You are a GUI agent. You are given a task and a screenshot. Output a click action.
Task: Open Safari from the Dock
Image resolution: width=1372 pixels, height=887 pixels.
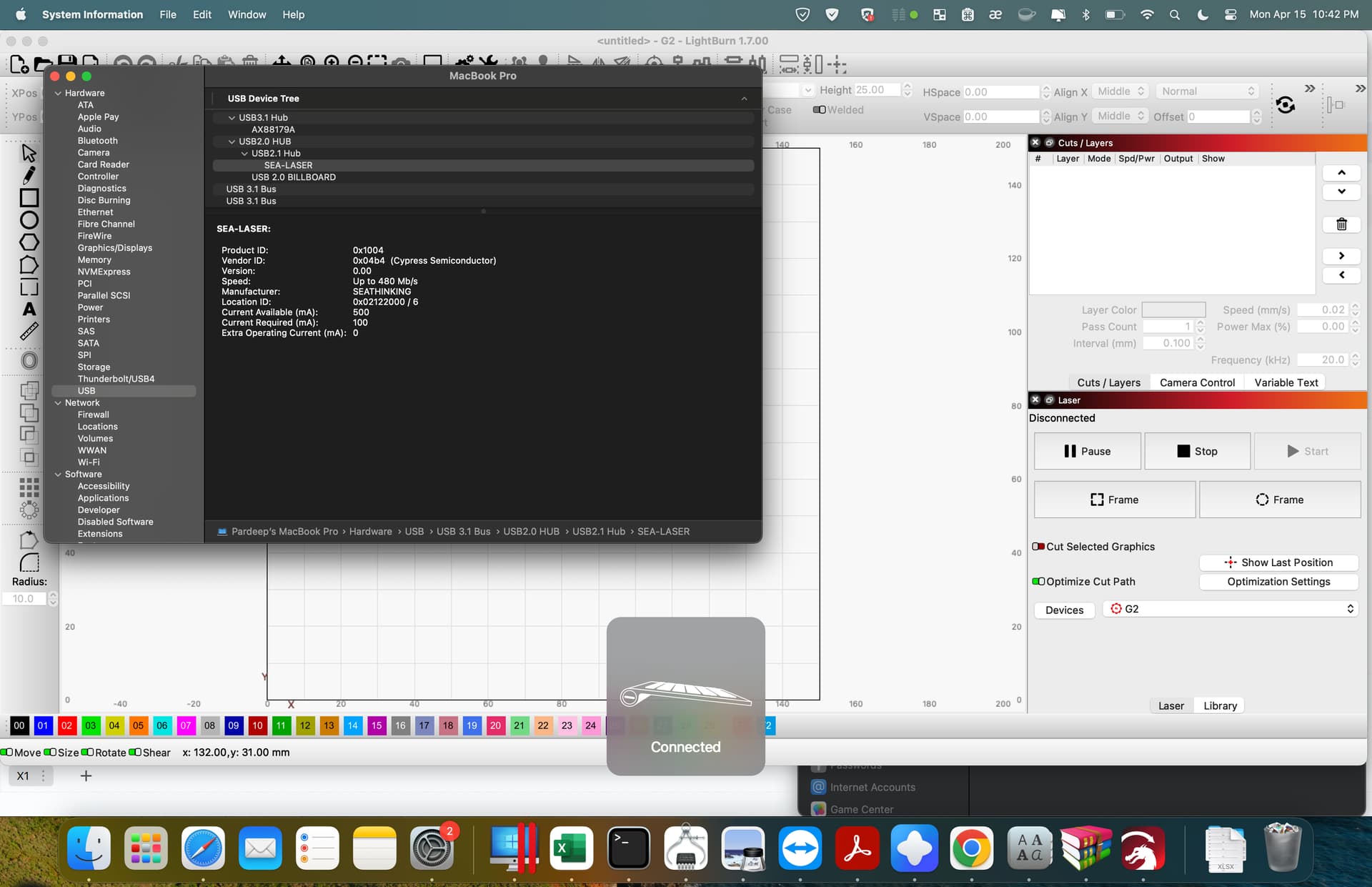[x=203, y=848]
